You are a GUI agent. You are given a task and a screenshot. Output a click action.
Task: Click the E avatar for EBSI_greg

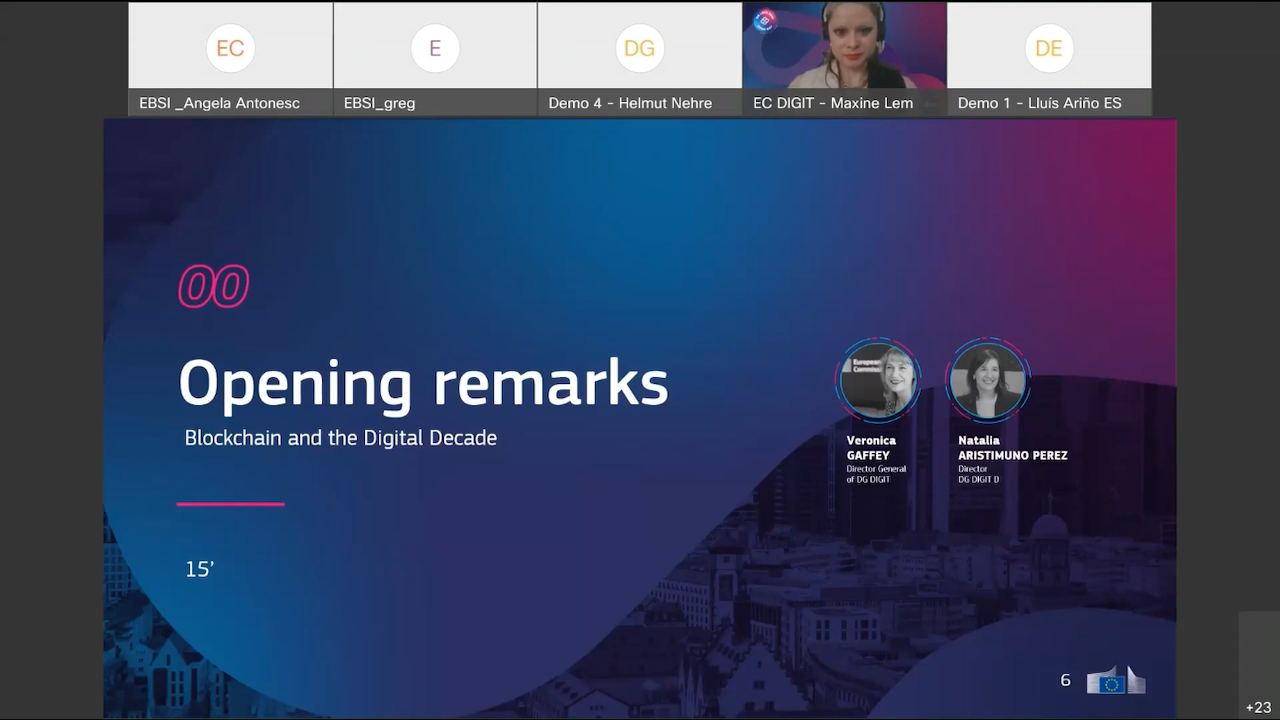[435, 49]
